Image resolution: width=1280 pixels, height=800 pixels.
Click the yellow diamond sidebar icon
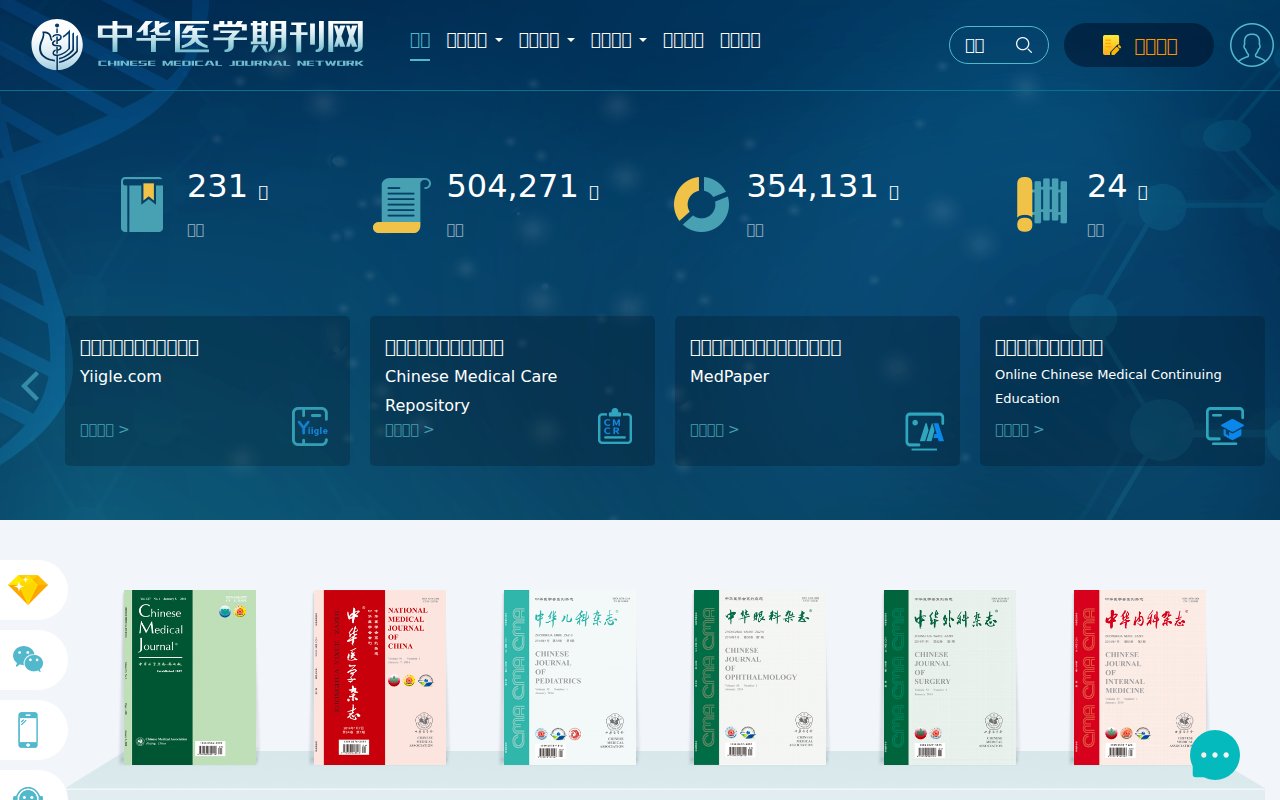pos(28,590)
